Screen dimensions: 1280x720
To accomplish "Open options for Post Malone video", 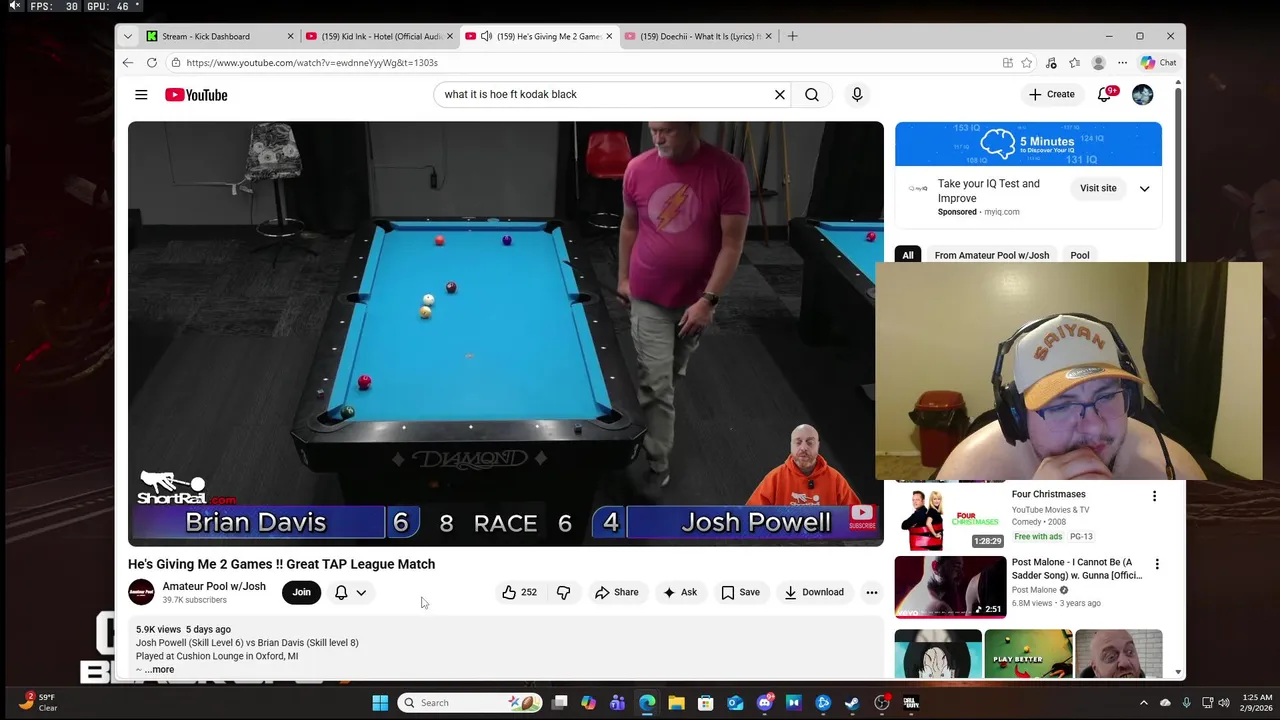I will [1157, 564].
